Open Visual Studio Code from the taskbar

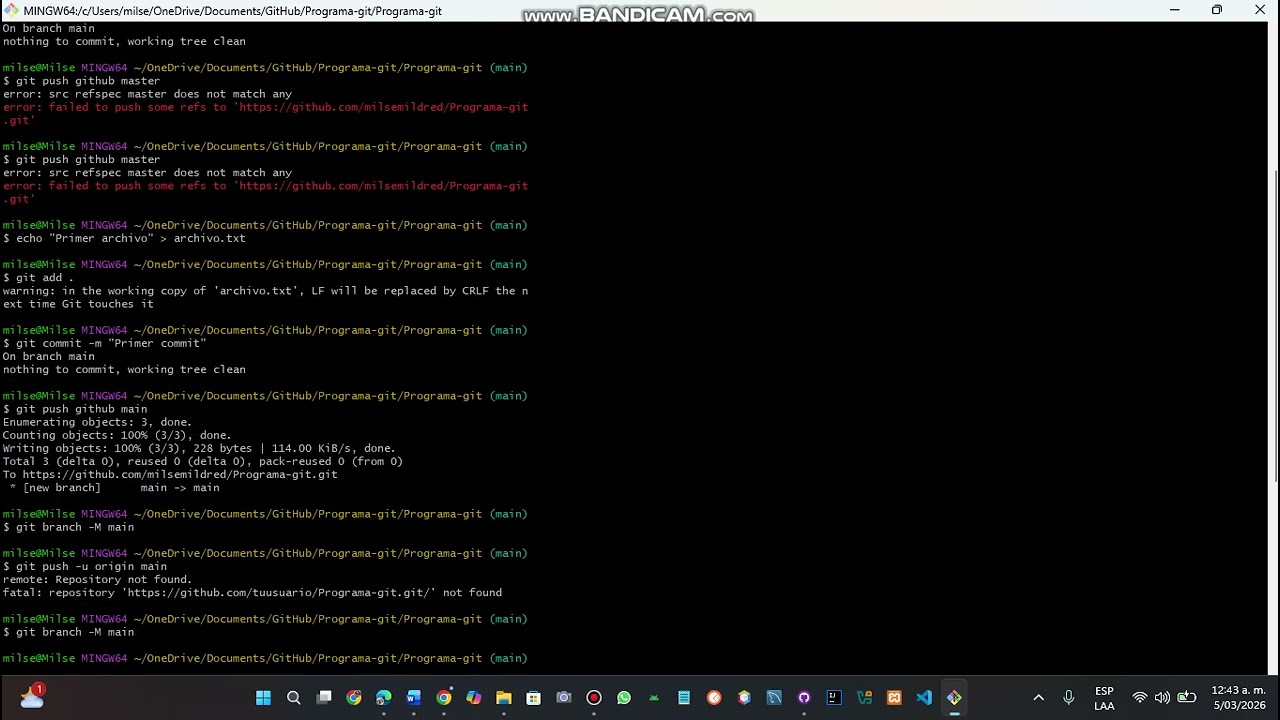(x=924, y=698)
